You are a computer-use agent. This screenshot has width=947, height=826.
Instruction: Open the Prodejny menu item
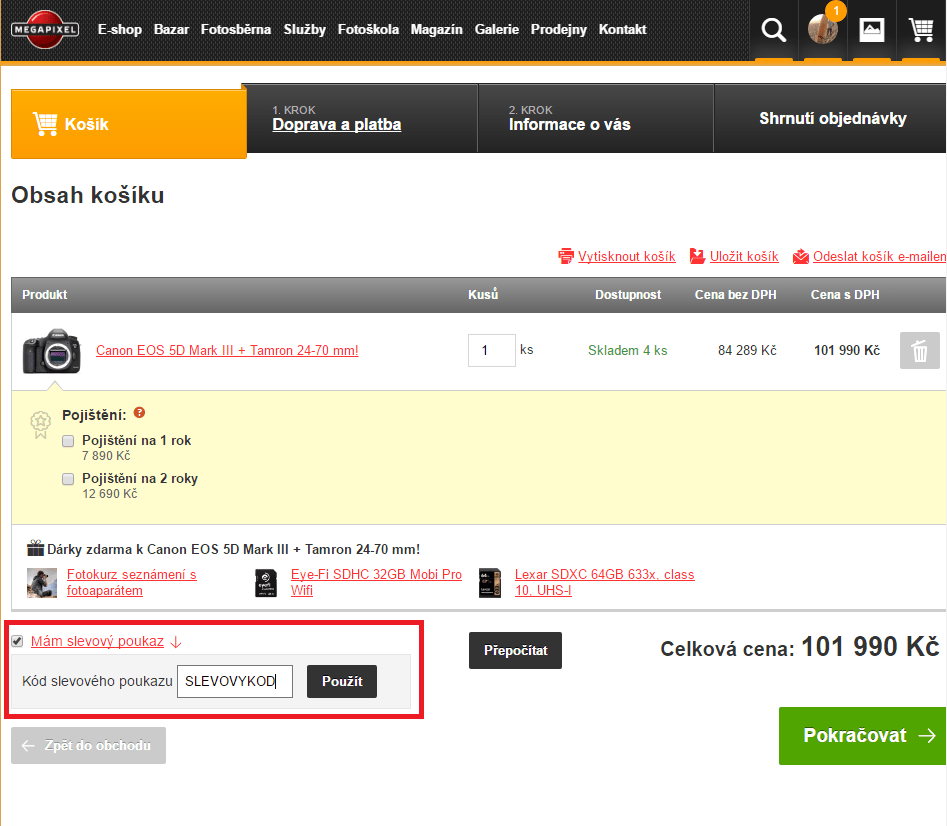coord(559,29)
